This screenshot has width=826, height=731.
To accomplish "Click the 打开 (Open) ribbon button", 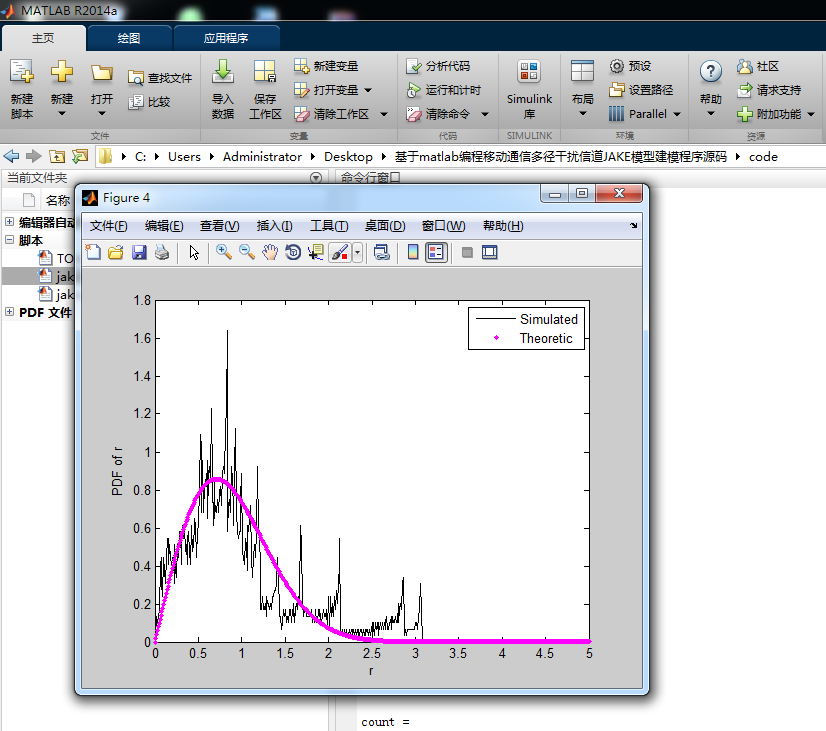I will [x=102, y=89].
